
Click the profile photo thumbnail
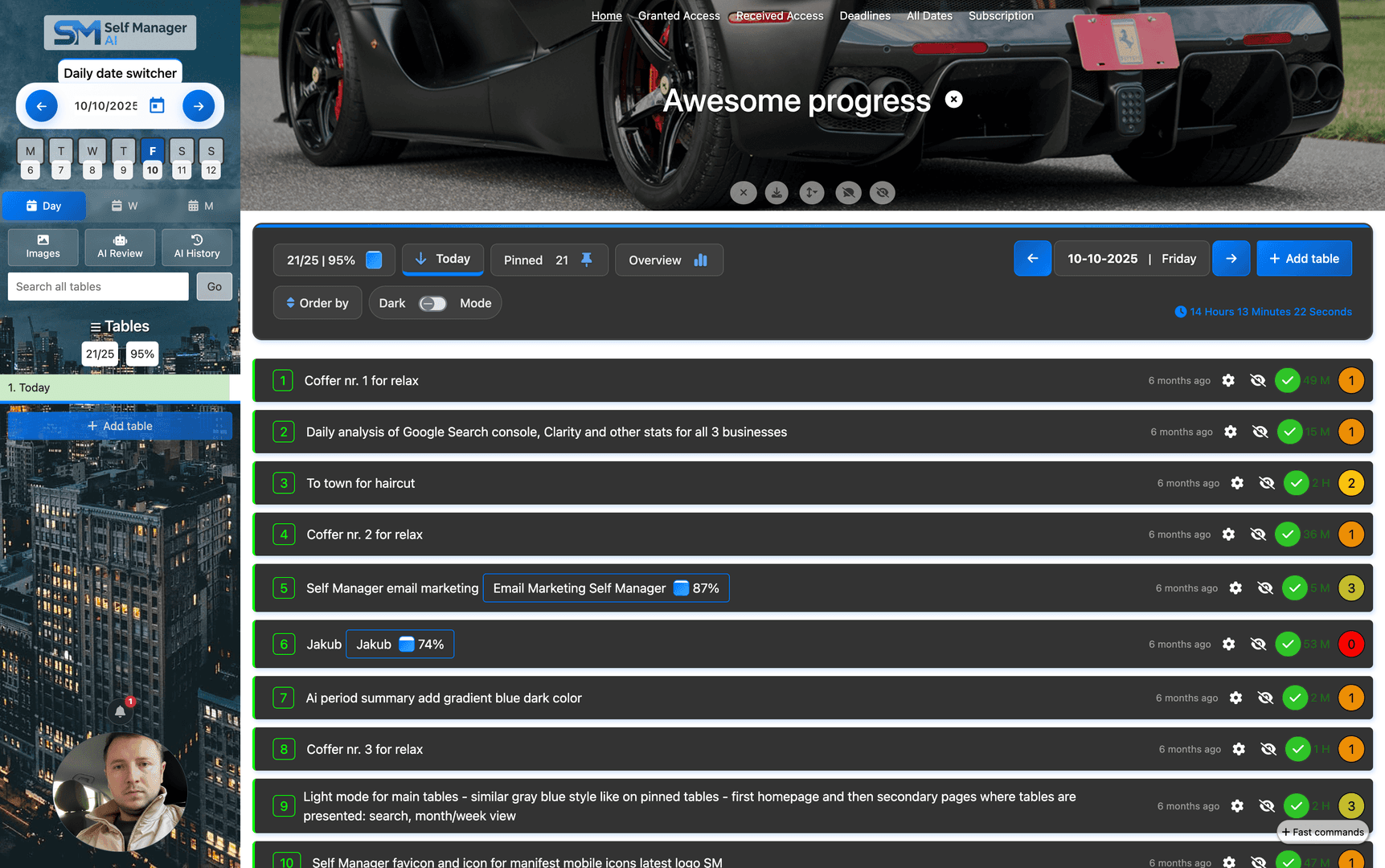121,792
